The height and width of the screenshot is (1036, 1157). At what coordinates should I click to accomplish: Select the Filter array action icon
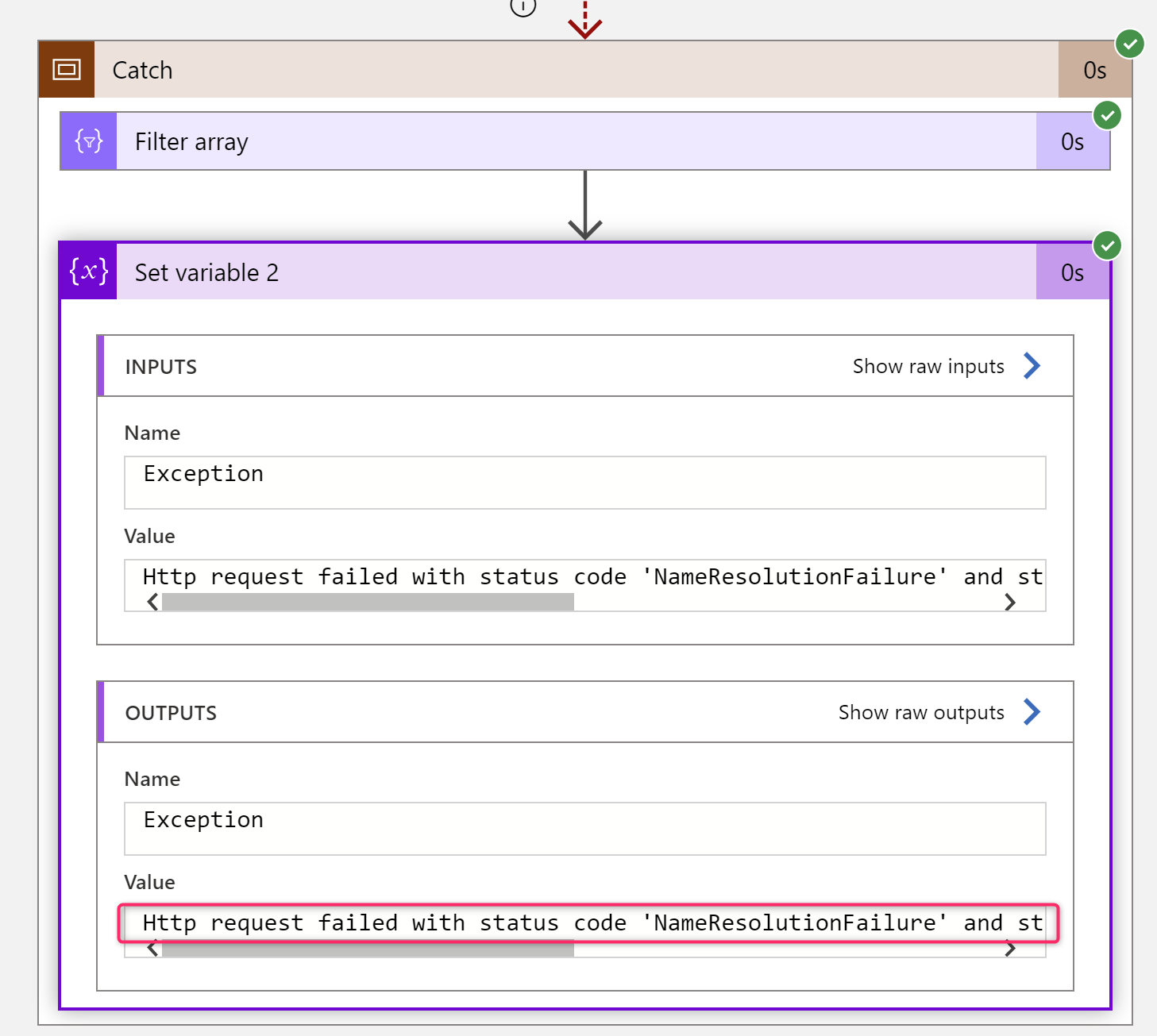[x=87, y=141]
